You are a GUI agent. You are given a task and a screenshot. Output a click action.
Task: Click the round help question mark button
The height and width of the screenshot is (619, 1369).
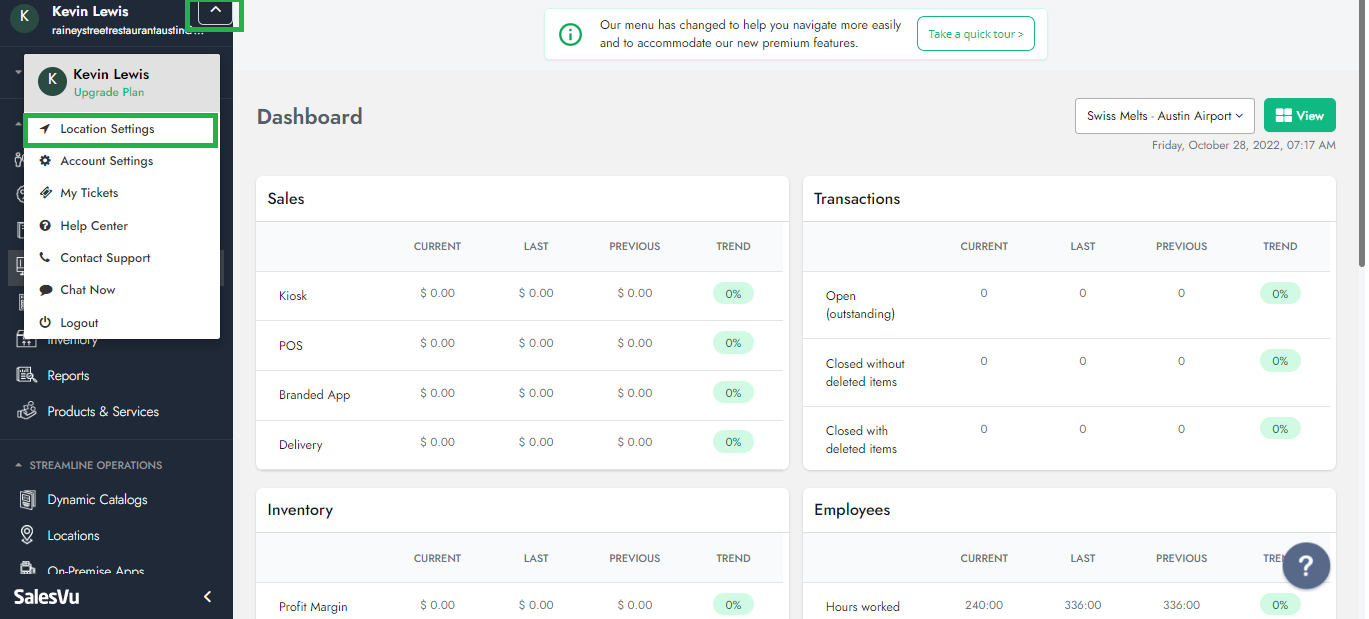point(1305,566)
